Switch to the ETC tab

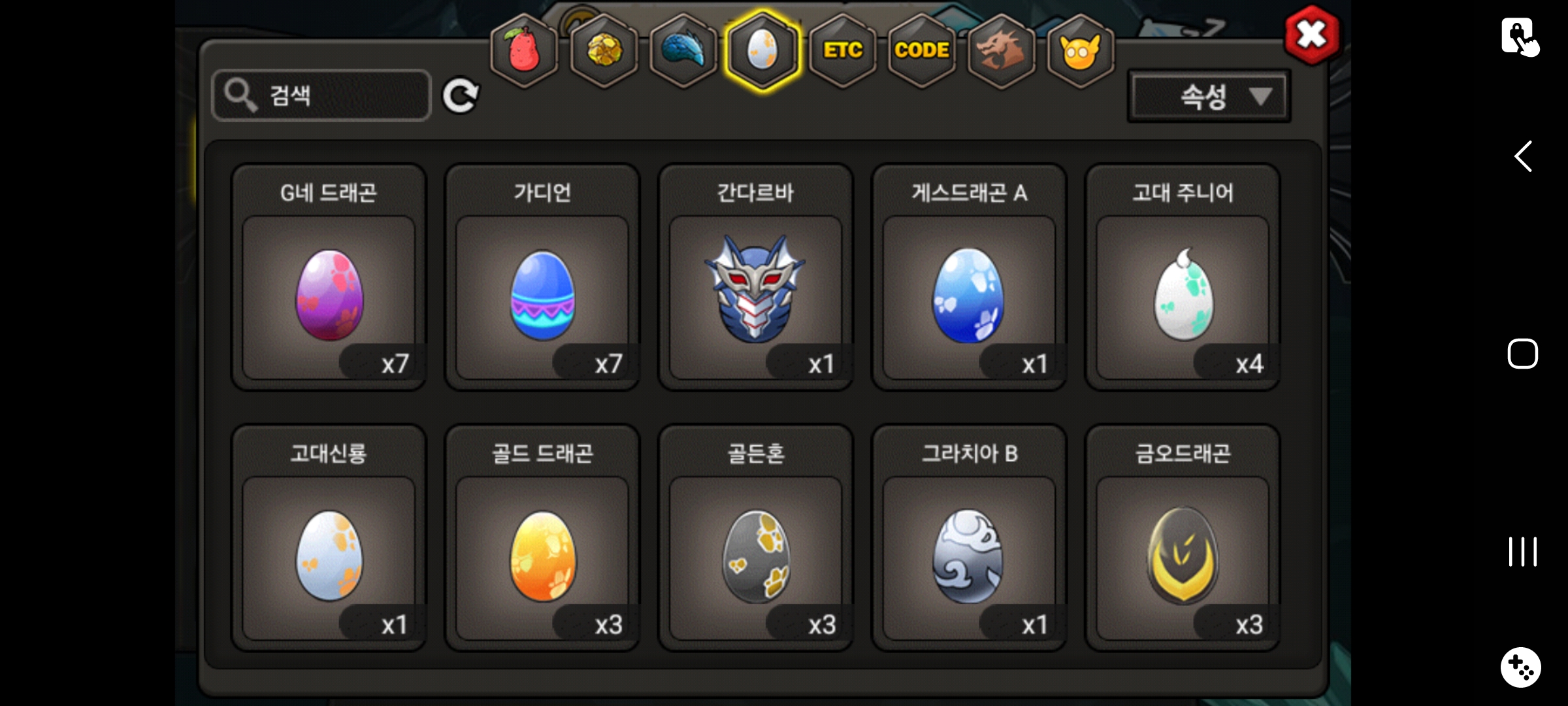coord(843,50)
